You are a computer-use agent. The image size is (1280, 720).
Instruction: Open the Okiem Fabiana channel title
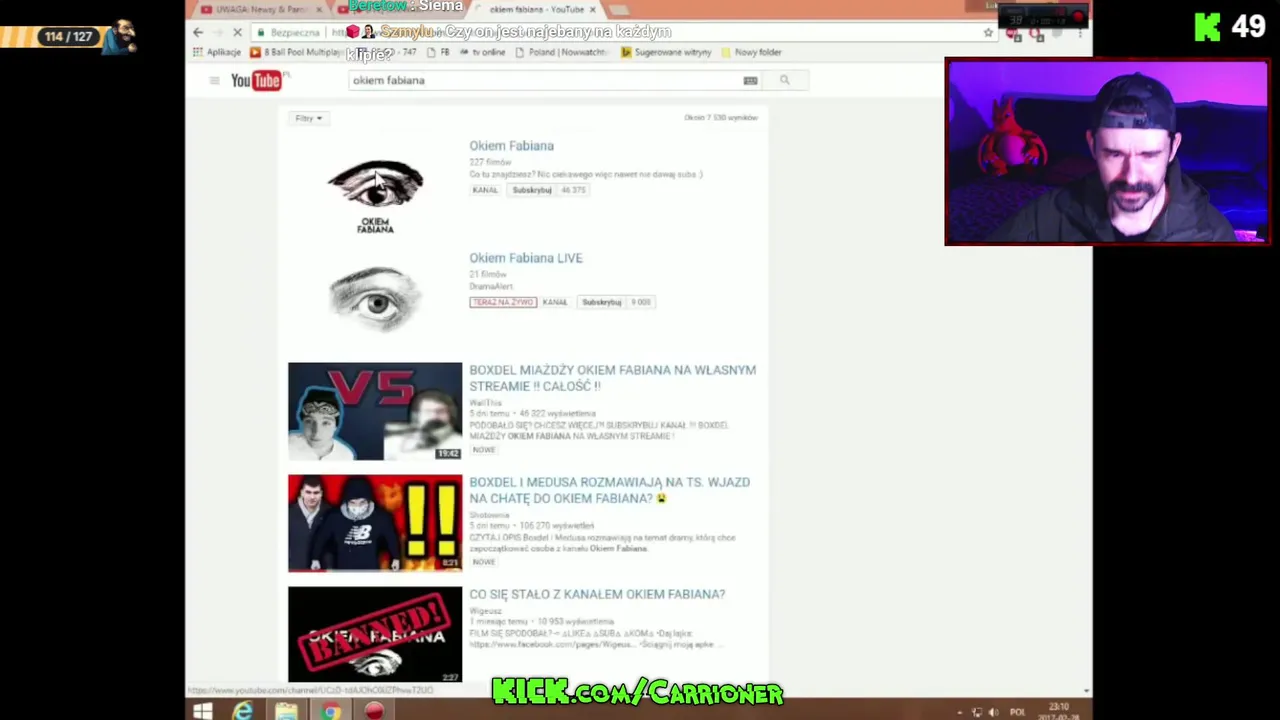coord(511,146)
